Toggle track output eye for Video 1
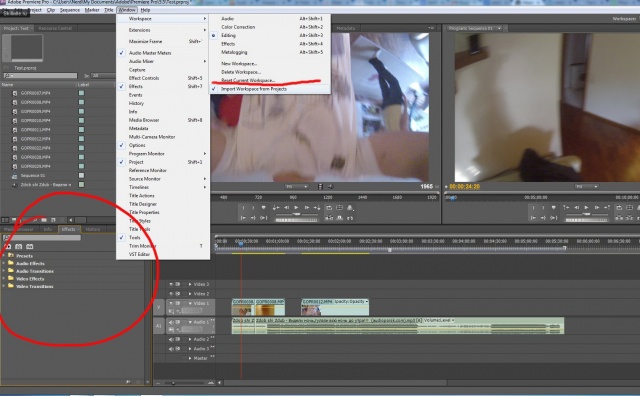 click(x=171, y=303)
